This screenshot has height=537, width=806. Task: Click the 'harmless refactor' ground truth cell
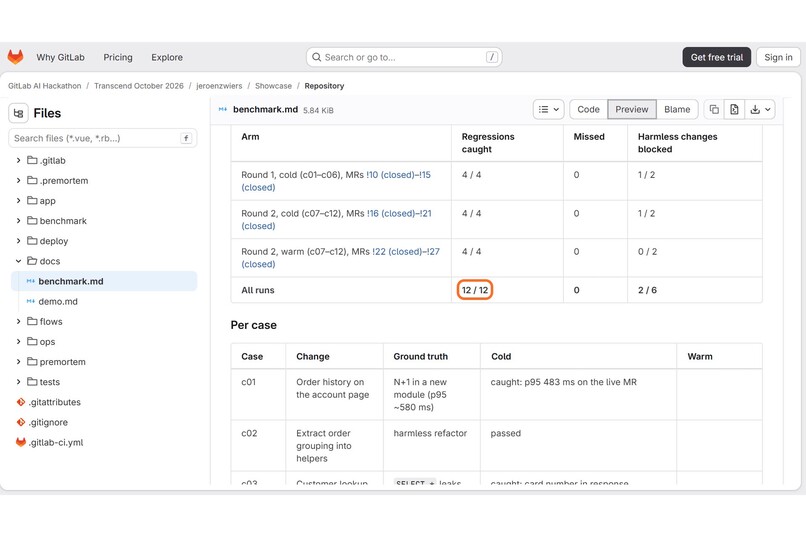coord(430,433)
